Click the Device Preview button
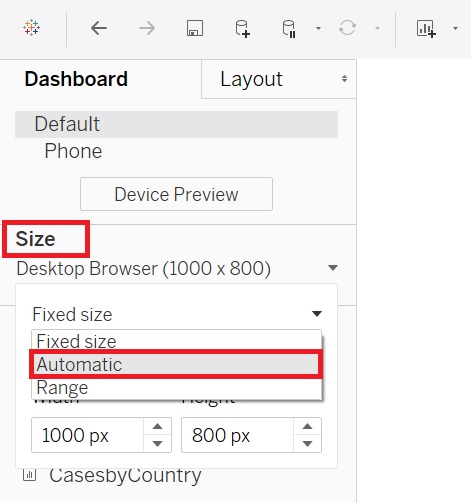The width and height of the screenshot is (471, 503). tap(176, 194)
